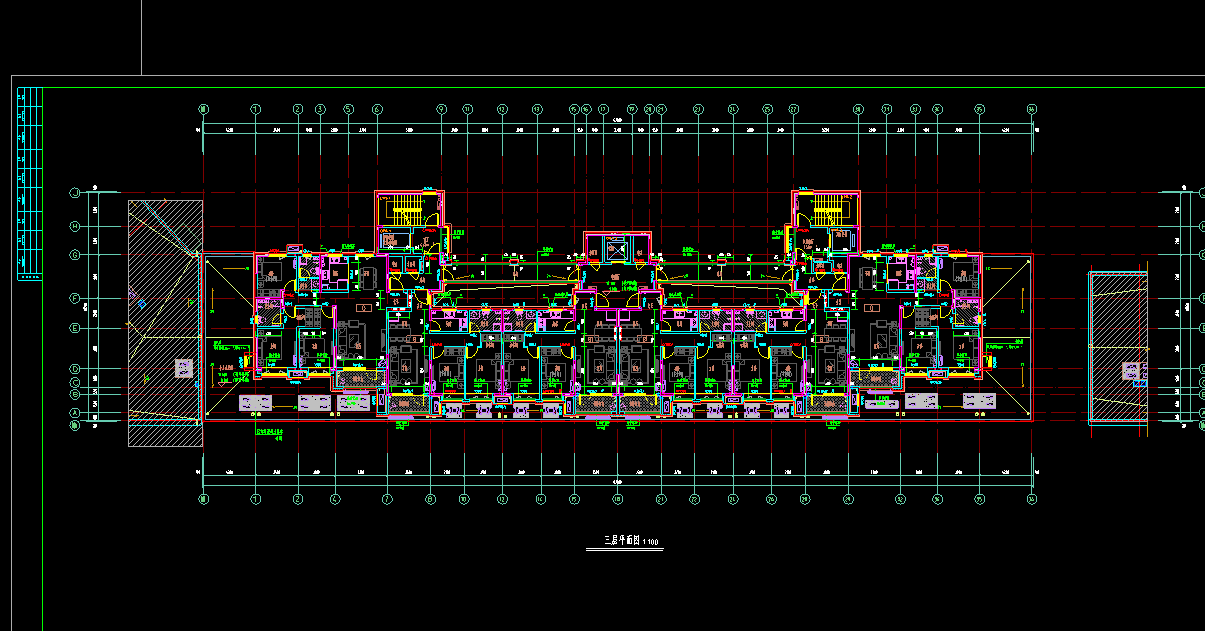
Task: Click the yellow staircase in the right stairwell
Action: pyautogui.click(x=825, y=209)
